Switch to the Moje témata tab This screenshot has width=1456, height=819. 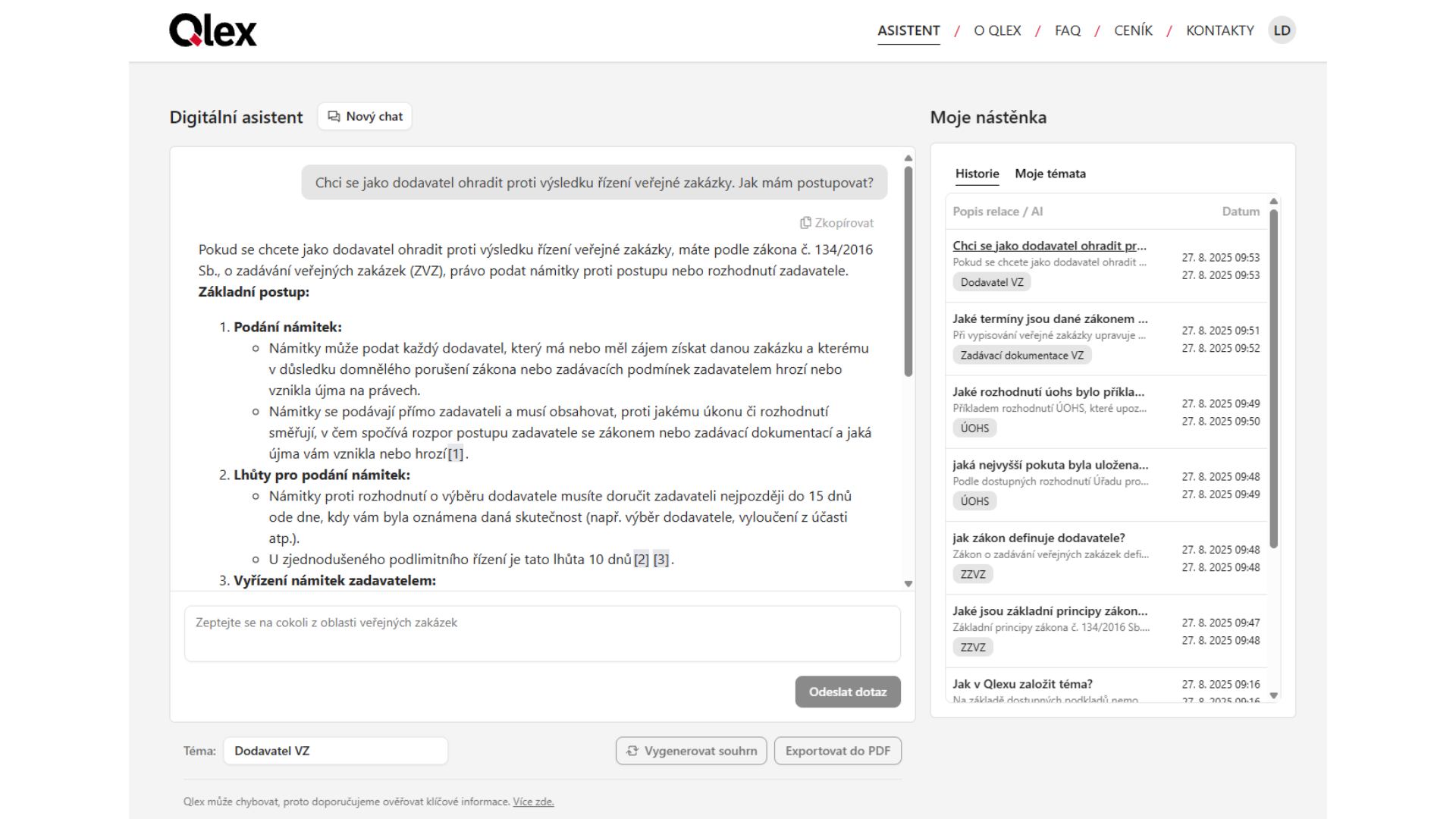pos(1050,174)
